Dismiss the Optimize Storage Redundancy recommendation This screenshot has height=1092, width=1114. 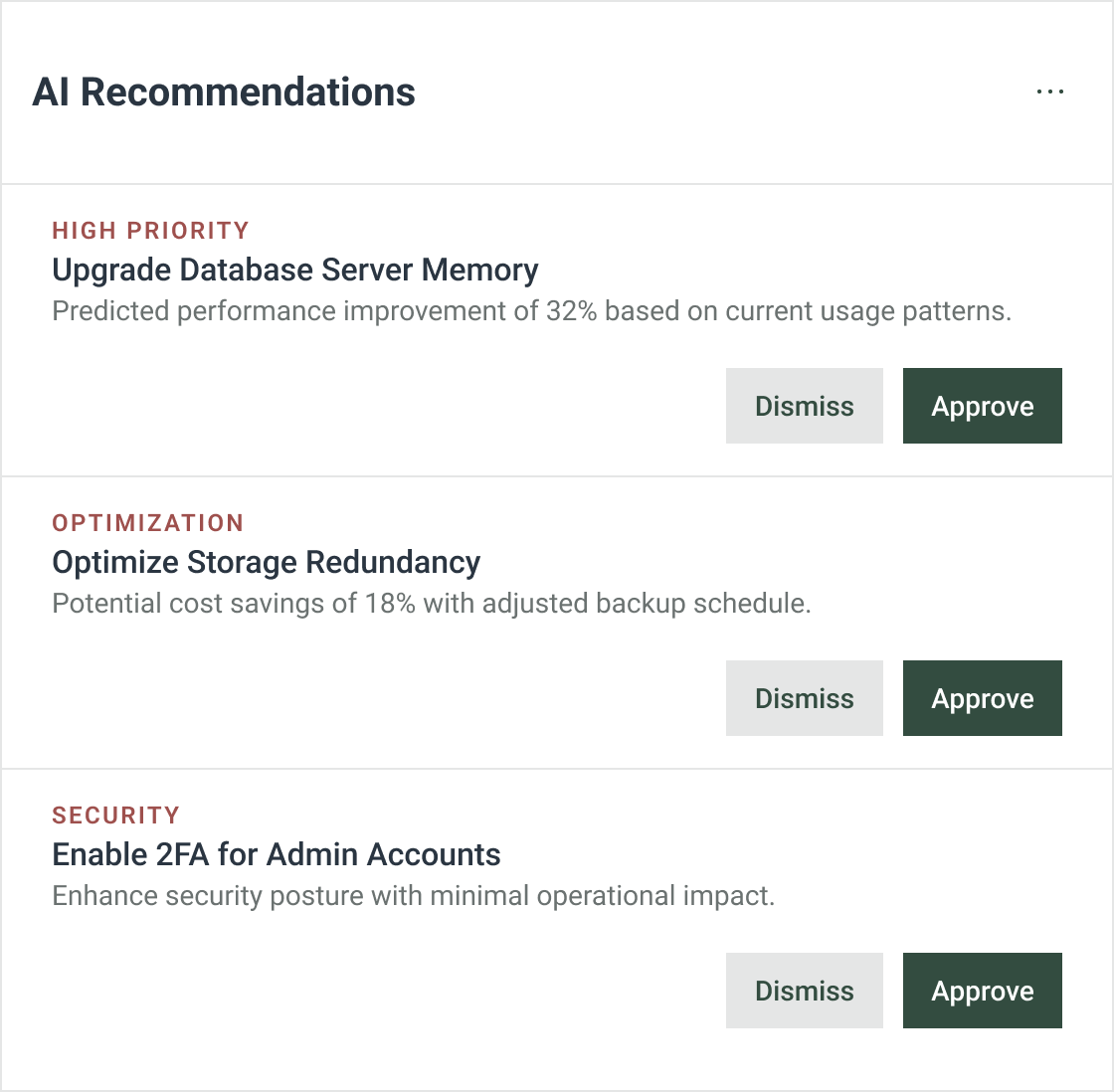coord(804,698)
